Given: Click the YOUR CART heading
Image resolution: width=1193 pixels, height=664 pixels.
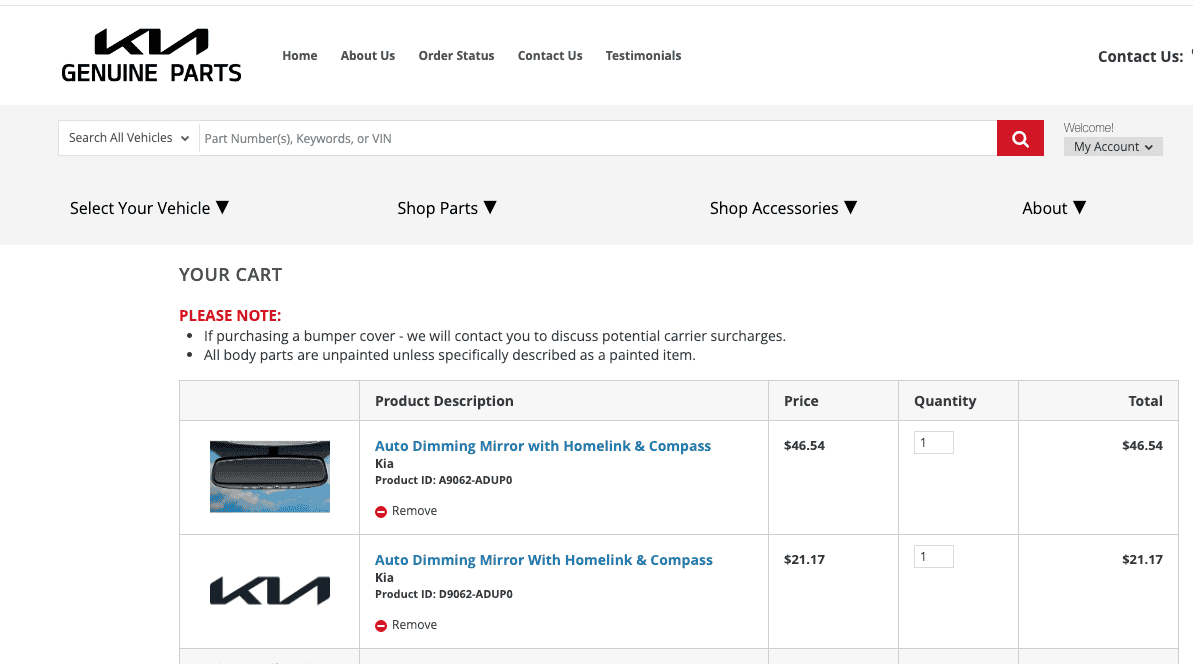Looking at the screenshot, I should [231, 275].
